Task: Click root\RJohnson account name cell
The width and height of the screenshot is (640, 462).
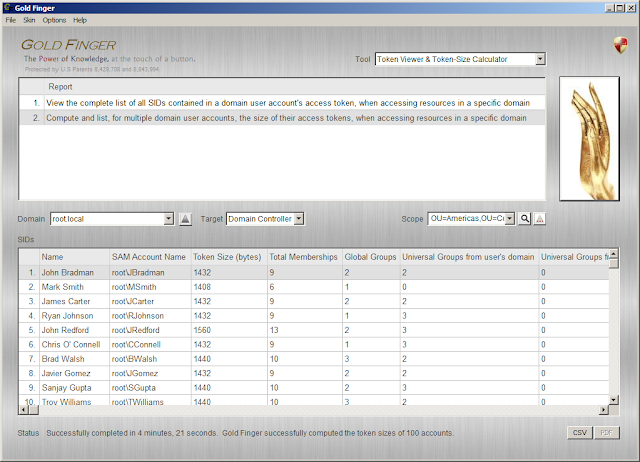Action: pyautogui.click(x=150, y=315)
